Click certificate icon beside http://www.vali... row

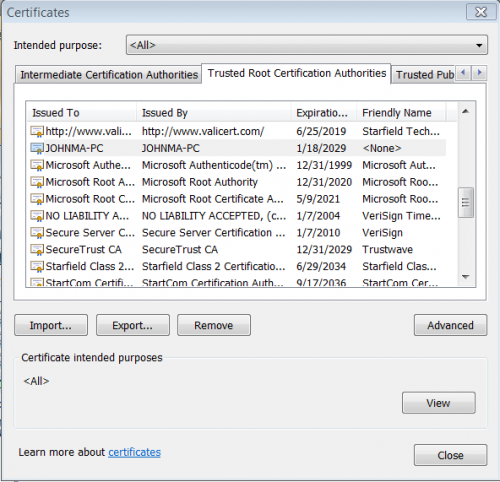[x=37, y=131]
